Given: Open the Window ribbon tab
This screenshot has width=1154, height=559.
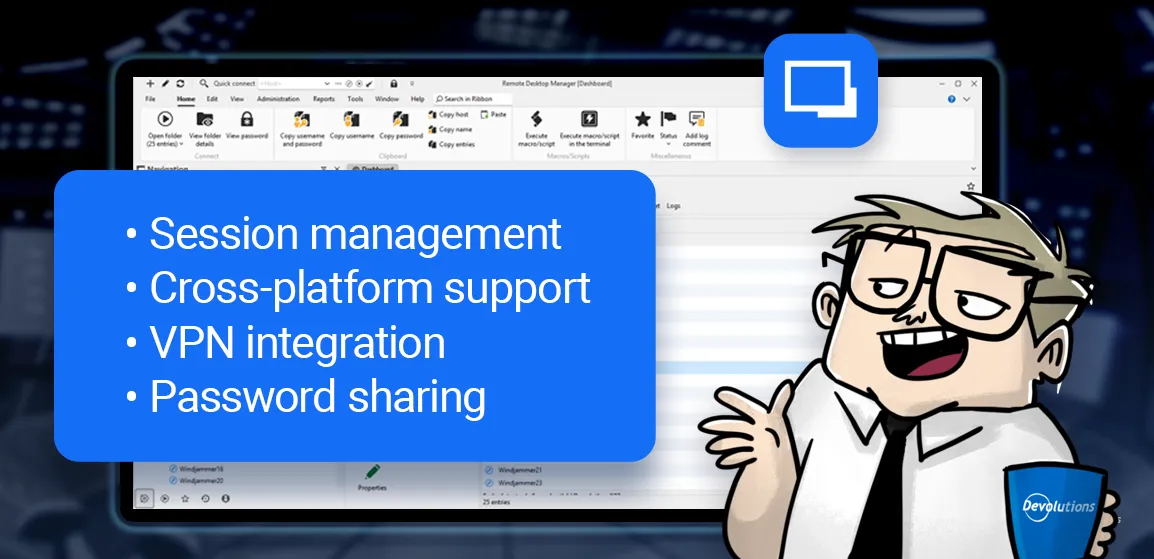Looking at the screenshot, I should coord(387,99).
